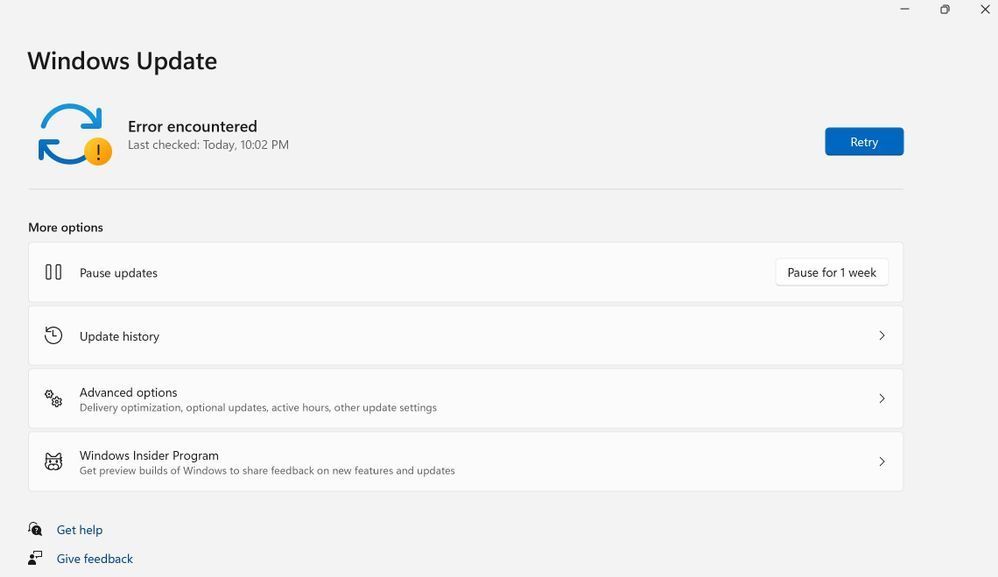Select the Windows Insider Program row
This screenshot has height=577, width=998.
(149, 456)
